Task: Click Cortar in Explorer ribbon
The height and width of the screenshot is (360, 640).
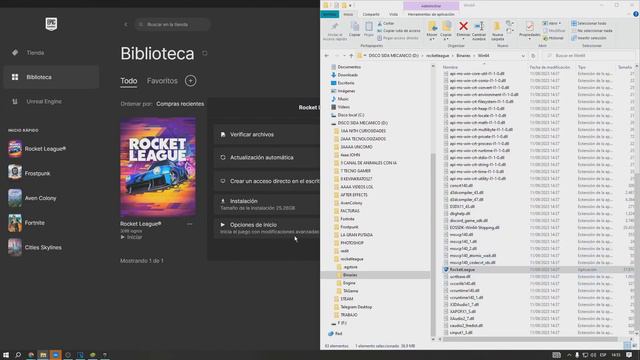Action: (386, 24)
